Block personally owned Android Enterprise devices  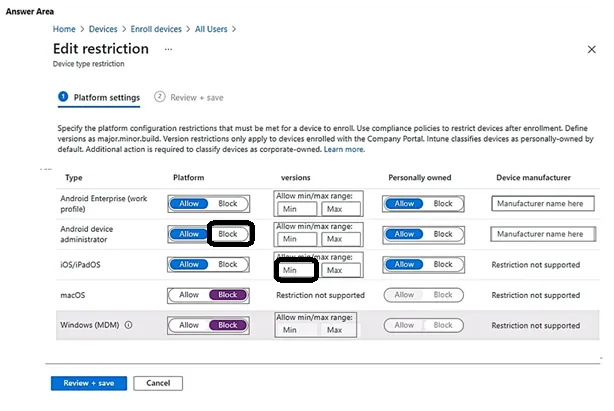tap(443, 204)
